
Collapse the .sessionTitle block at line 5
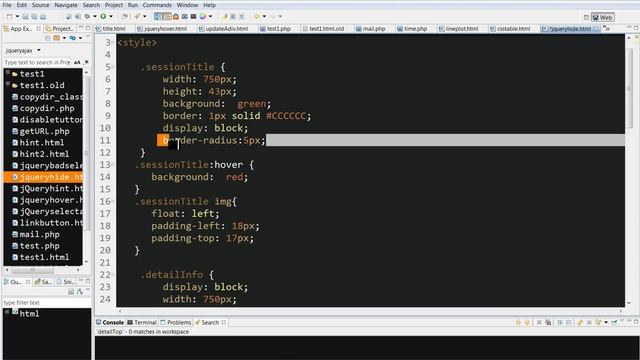113,67
